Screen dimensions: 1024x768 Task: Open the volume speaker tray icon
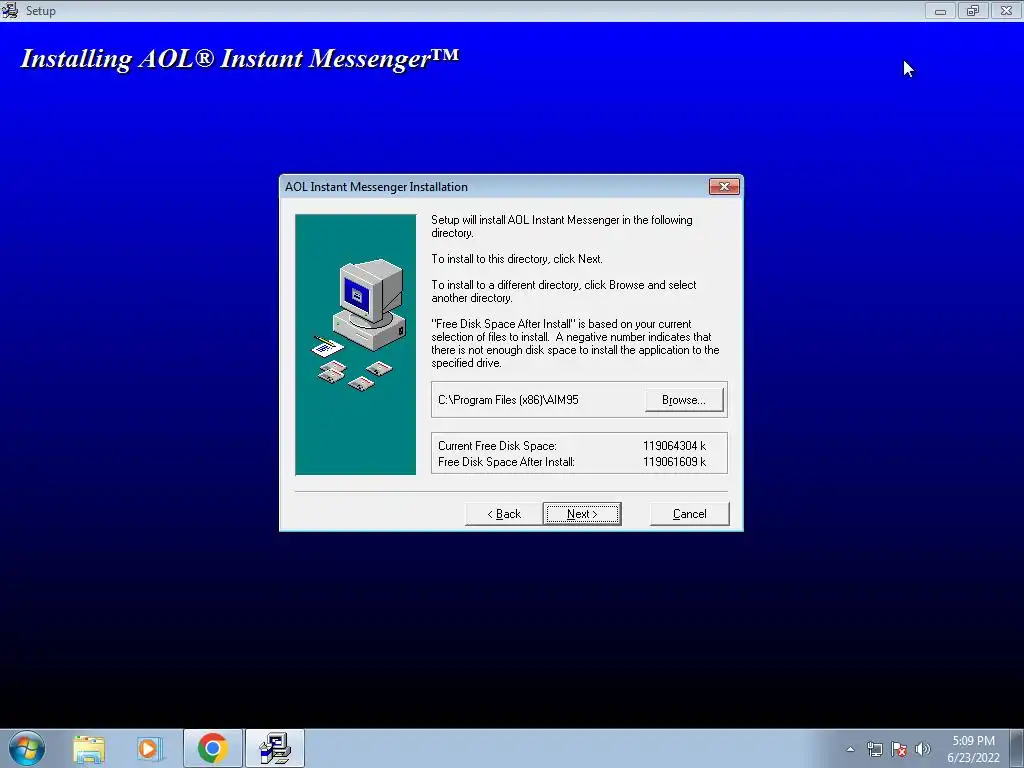923,749
